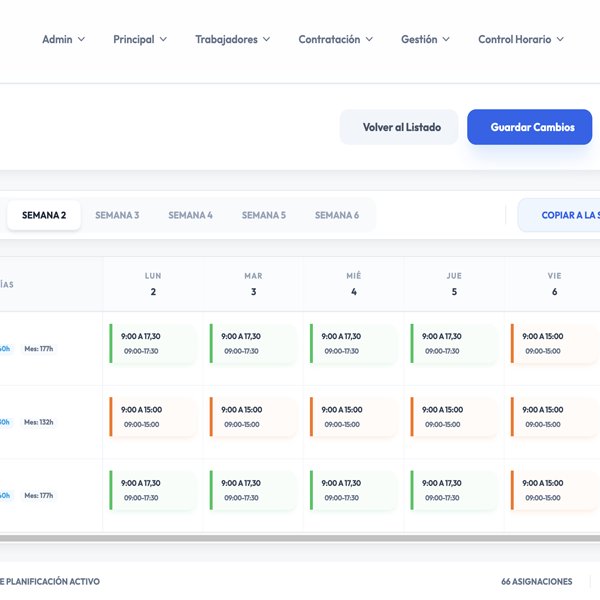Image resolution: width=600 pixels, height=600 pixels.
Task: Open bottom row Monday 9:00 A 17,30 shift
Action: 153,490
